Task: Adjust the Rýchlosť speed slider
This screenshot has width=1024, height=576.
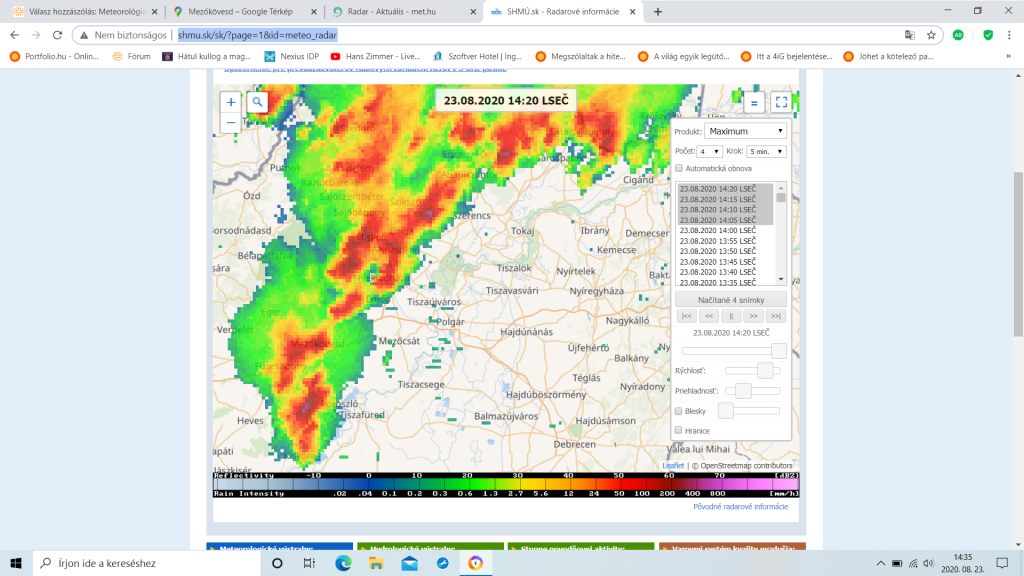Action: (x=766, y=371)
